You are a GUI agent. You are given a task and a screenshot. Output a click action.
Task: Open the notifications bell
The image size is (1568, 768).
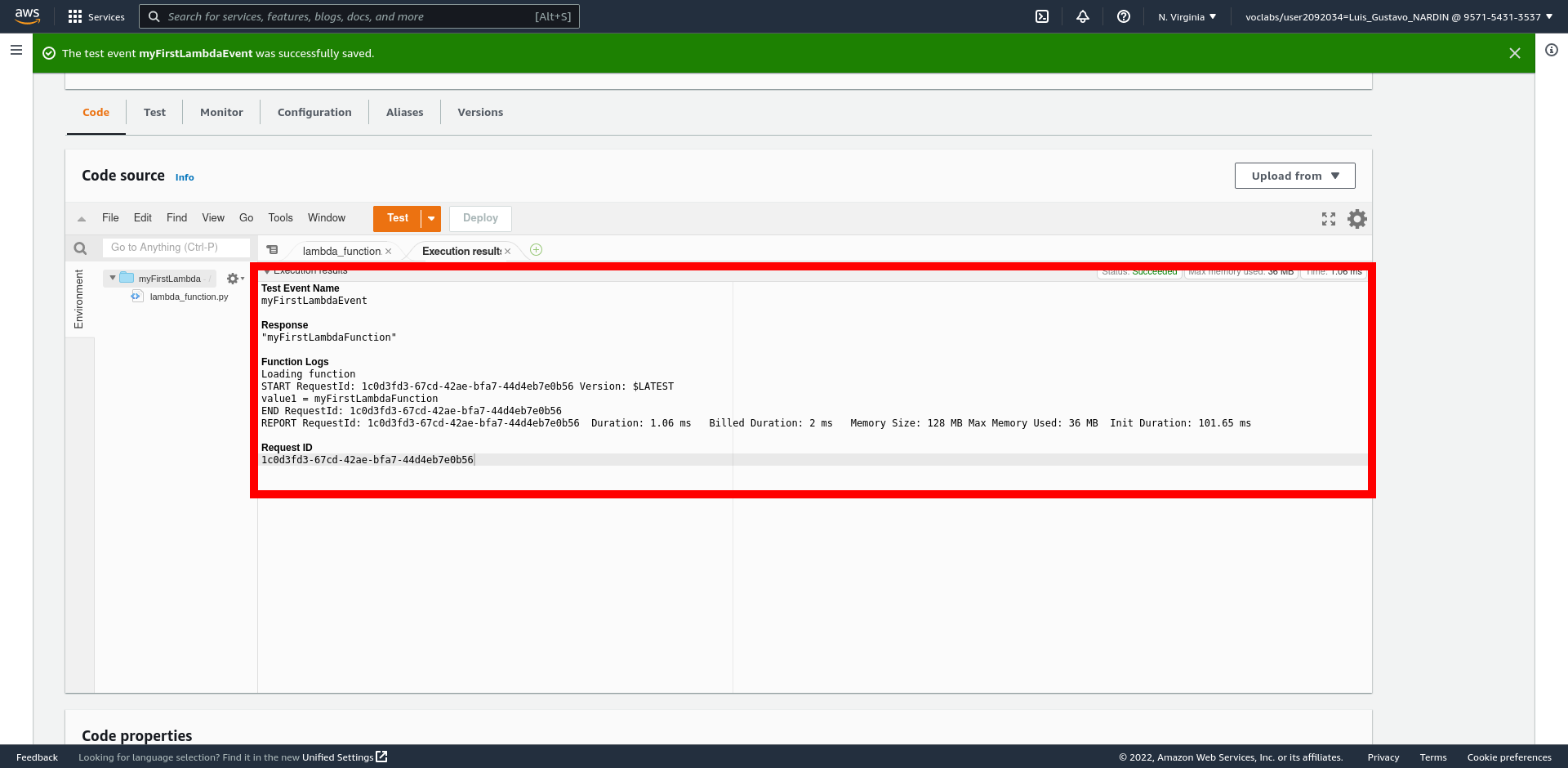(x=1083, y=16)
